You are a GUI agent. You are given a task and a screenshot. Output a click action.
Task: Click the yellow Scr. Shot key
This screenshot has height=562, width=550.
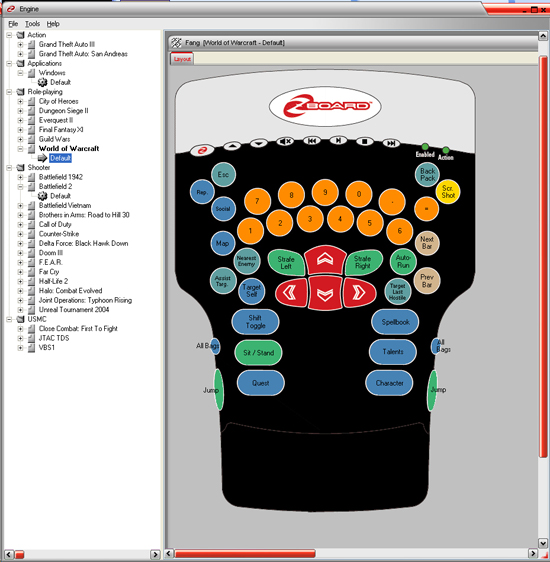448,192
